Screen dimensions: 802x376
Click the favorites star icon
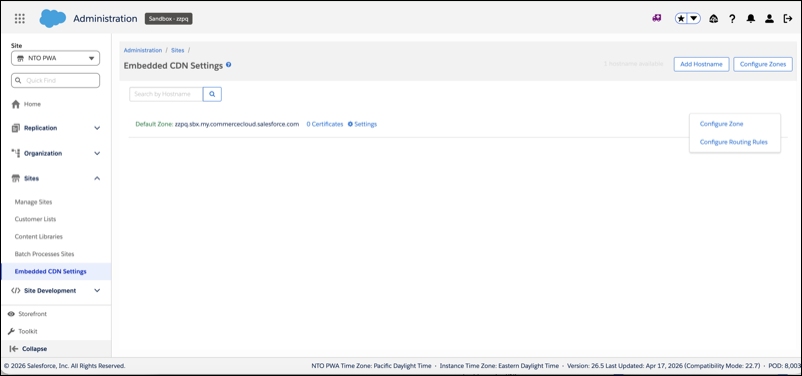click(x=681, y=18)
